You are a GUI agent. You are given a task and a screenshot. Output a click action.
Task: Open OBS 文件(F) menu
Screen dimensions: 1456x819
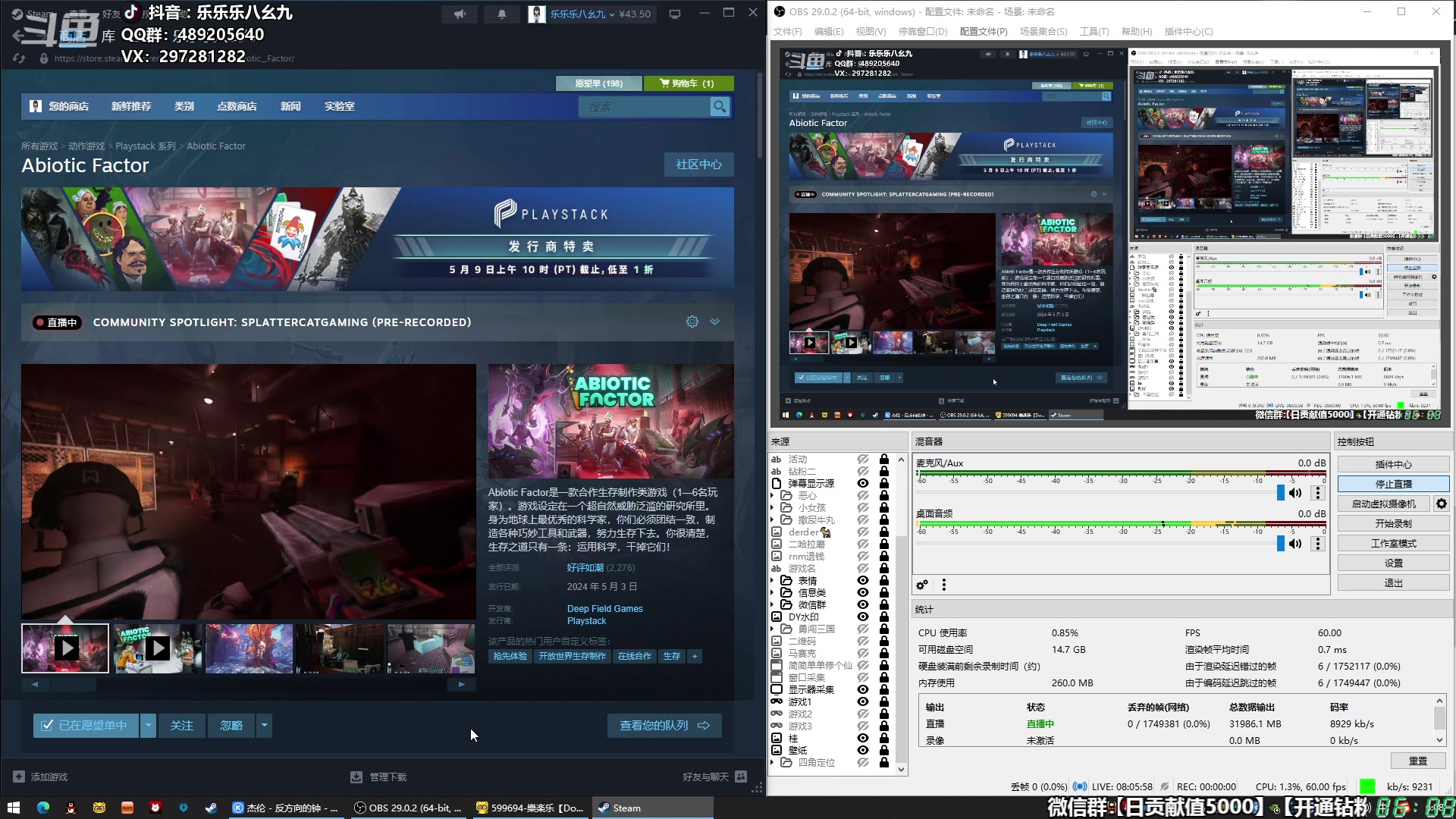(x=787, y=32)
